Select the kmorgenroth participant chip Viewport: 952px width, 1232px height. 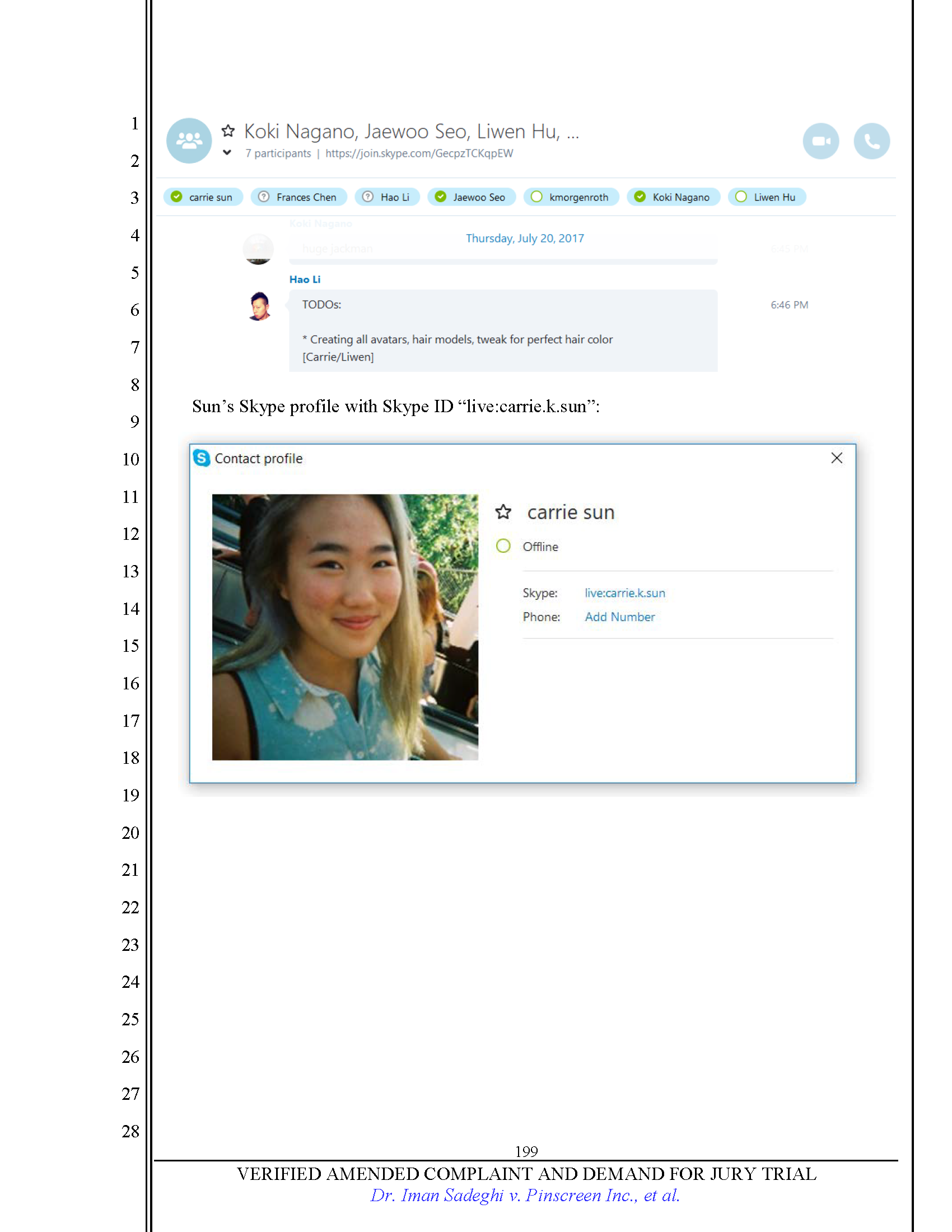pos(571,197)
